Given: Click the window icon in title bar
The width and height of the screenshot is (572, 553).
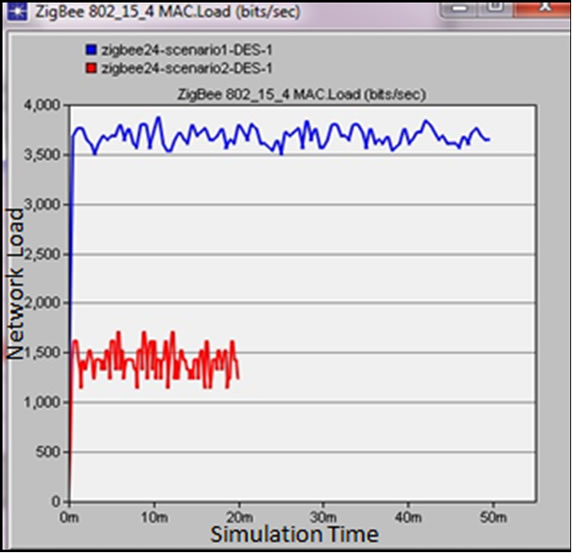Looking at the screenshot, I should point(17,11).
